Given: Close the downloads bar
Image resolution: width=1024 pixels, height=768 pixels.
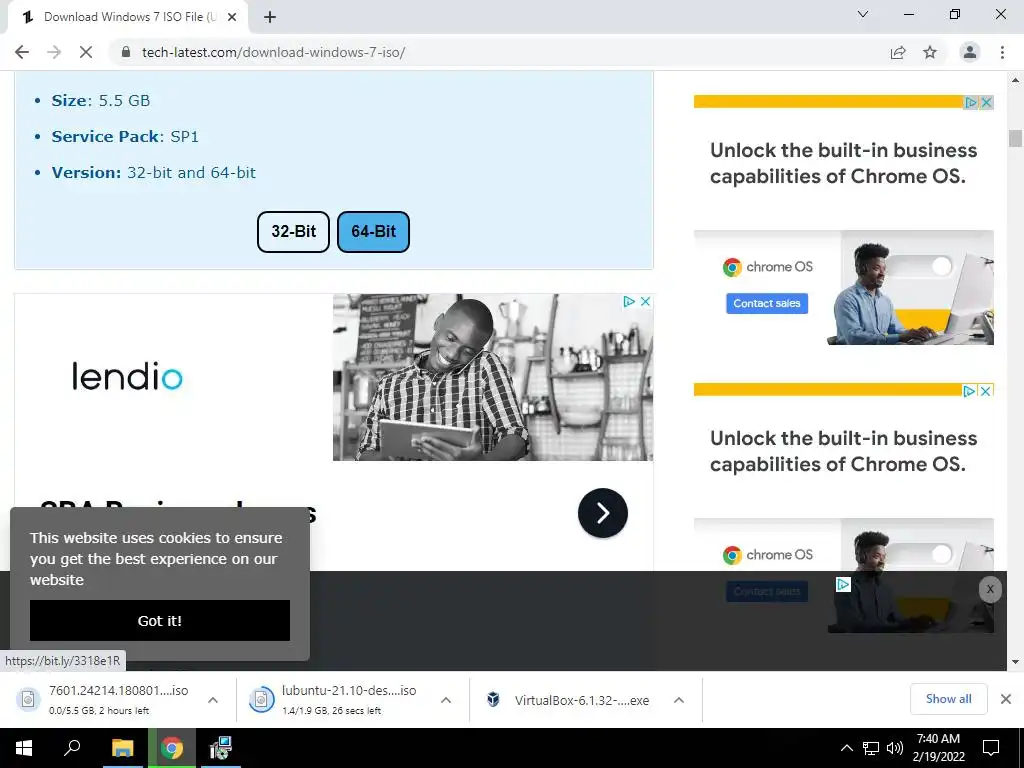Looking at the screenshot, I should pos(1006,699).
